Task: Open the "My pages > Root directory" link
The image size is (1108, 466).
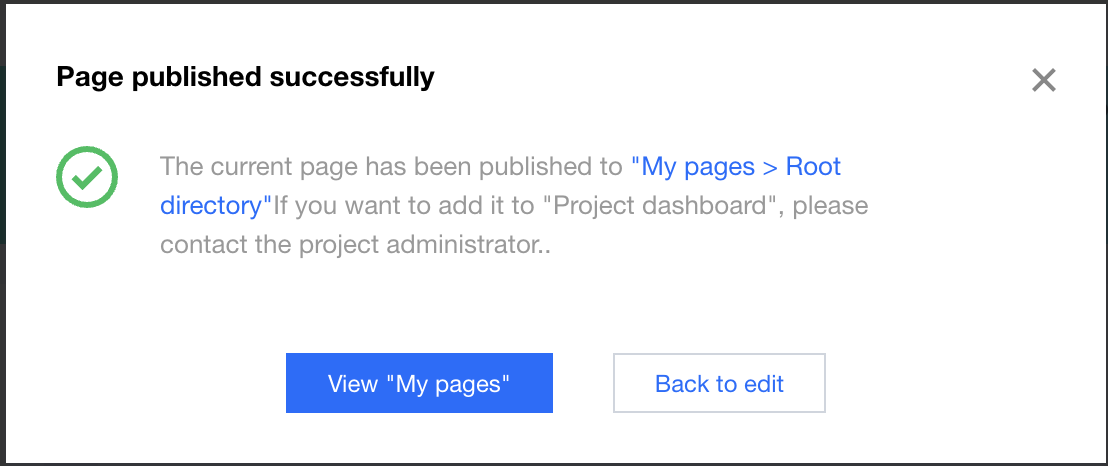Action: [735, 166]
